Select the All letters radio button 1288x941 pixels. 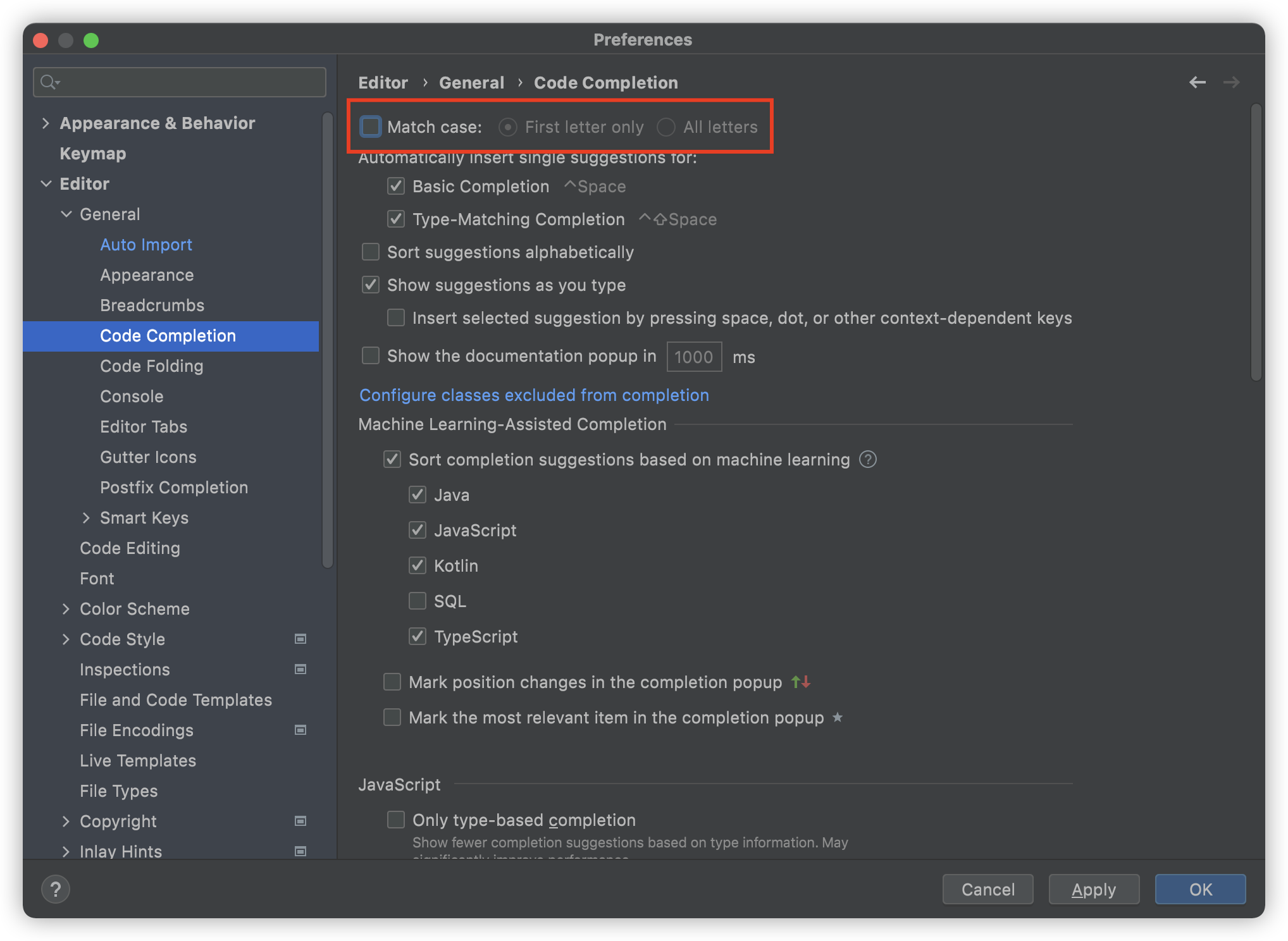666,127
